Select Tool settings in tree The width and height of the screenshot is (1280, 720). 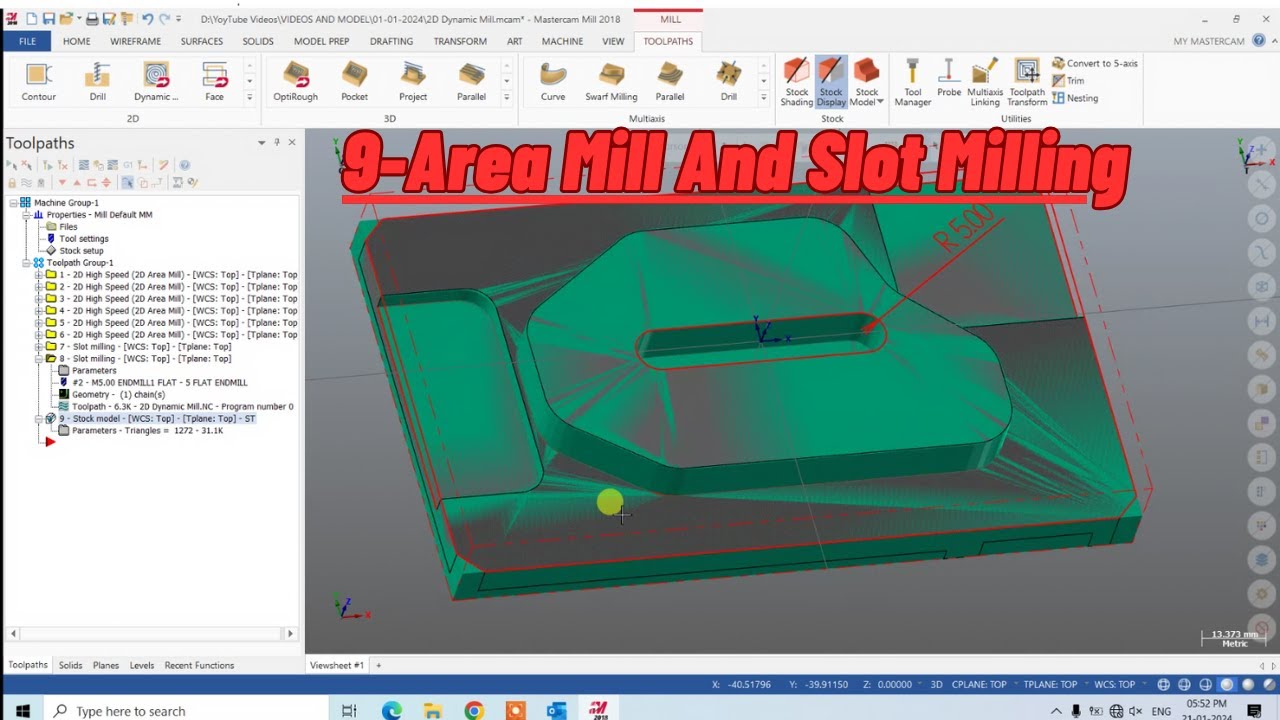84,239
